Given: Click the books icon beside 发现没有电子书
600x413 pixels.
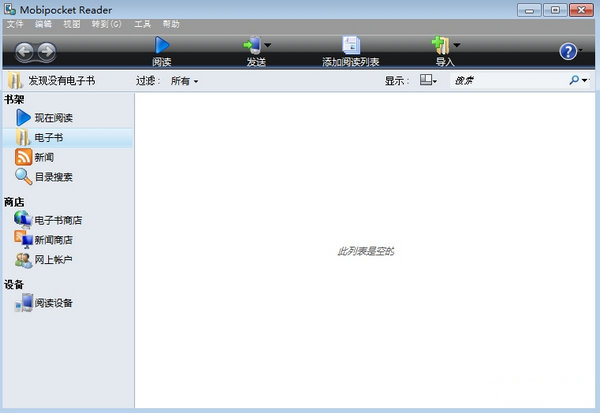Looking at the screenshot, I should tap(15, 80).
